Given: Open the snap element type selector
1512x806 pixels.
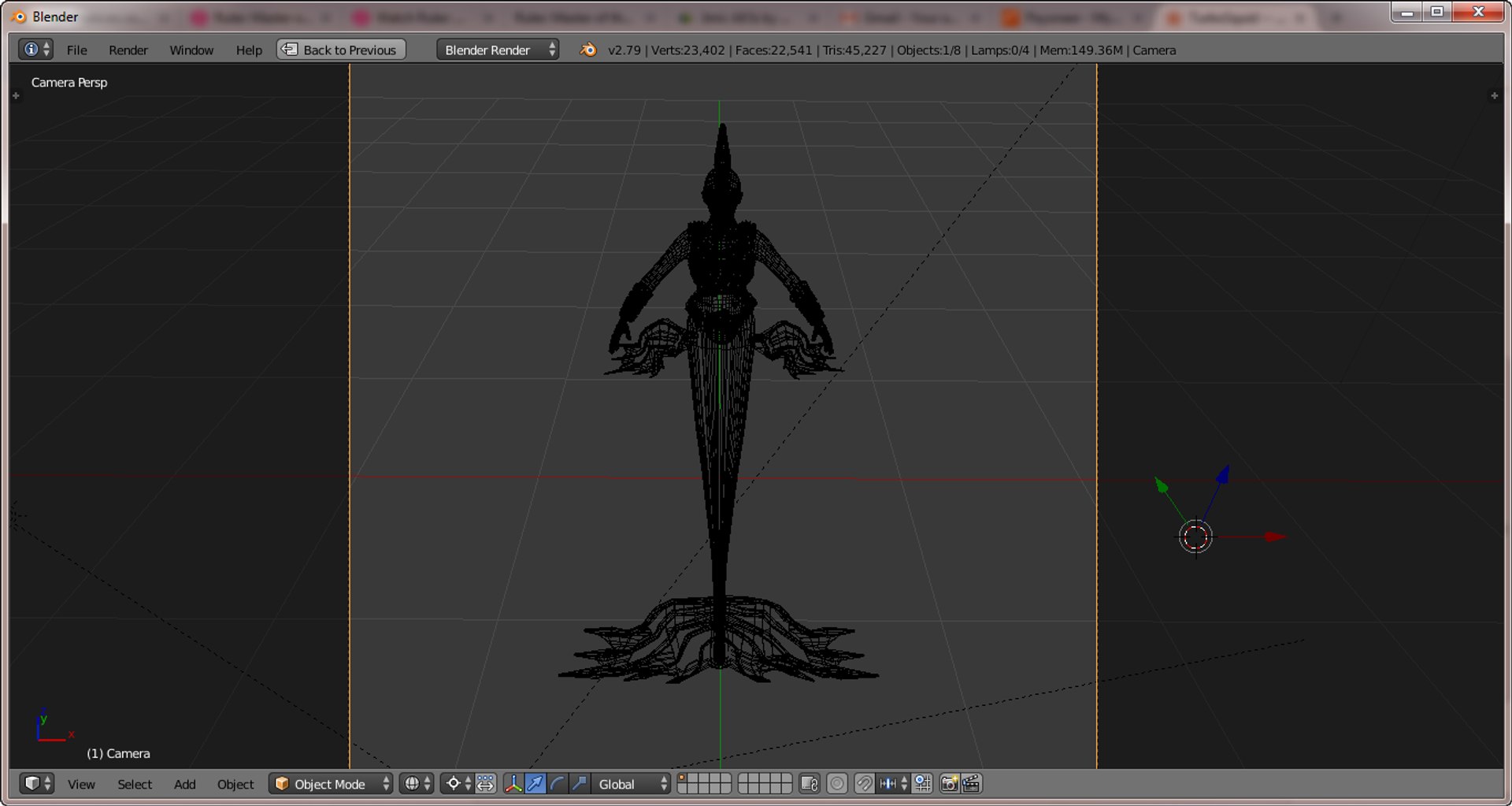Looking at the screenshot, I should click(893, 783).
